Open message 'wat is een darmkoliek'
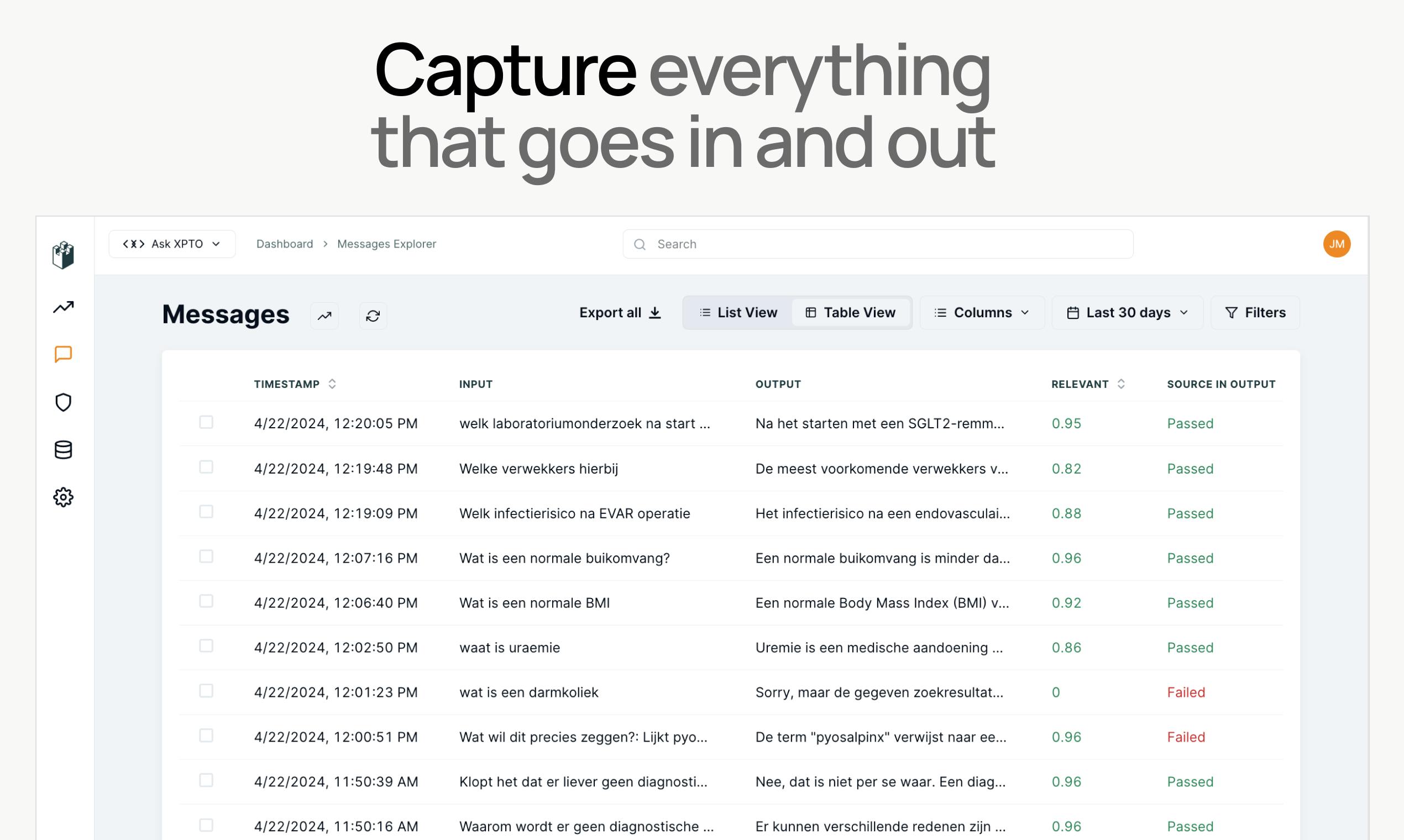This screenshot has width=1404, height=840. click(529, 692)
